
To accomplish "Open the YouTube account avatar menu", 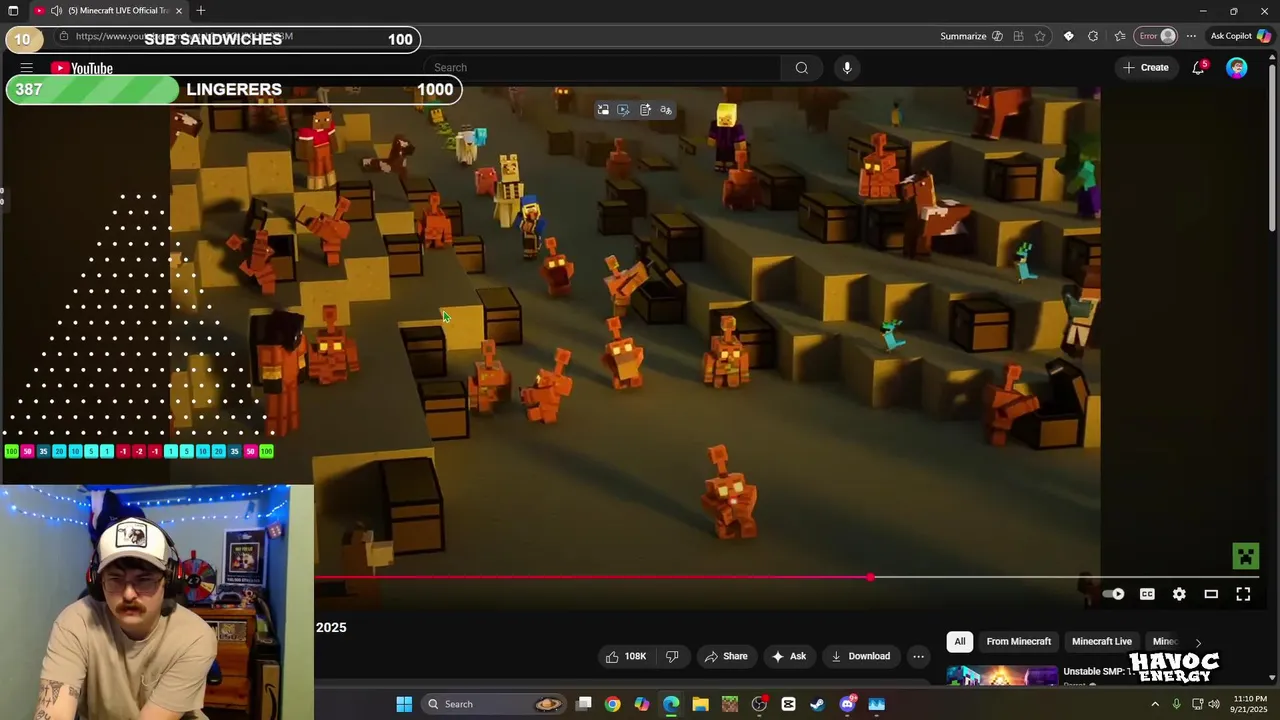I will click(1237, 68).
